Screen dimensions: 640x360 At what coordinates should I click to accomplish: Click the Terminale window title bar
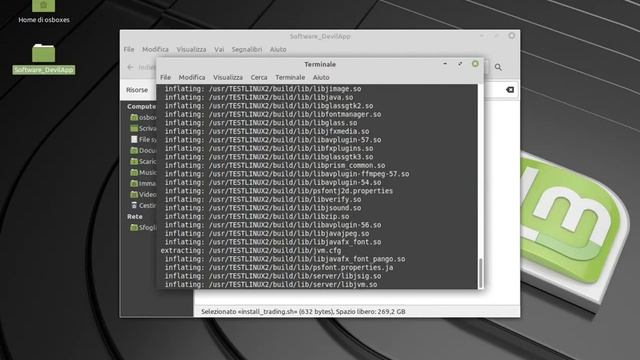click(x=320, y=64)
